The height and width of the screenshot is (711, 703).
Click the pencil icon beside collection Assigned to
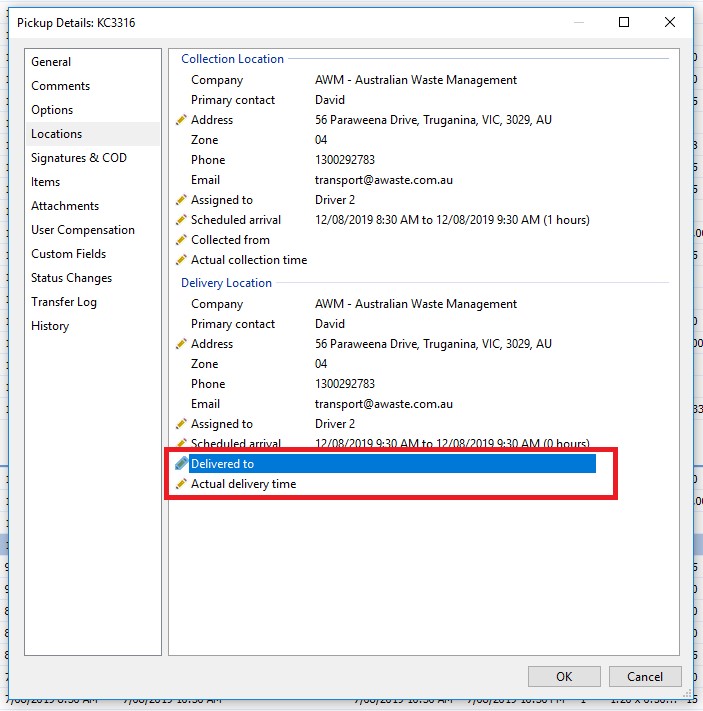coord(181,200)
